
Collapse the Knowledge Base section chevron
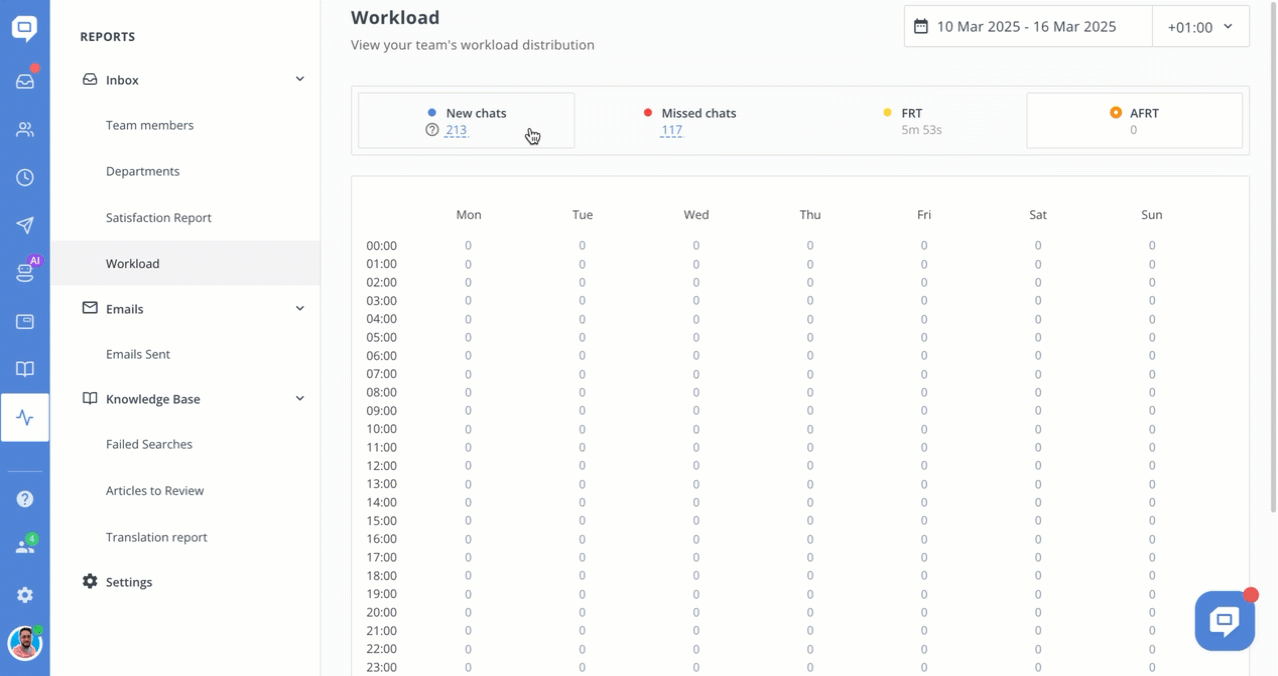[x=300, y=398]
